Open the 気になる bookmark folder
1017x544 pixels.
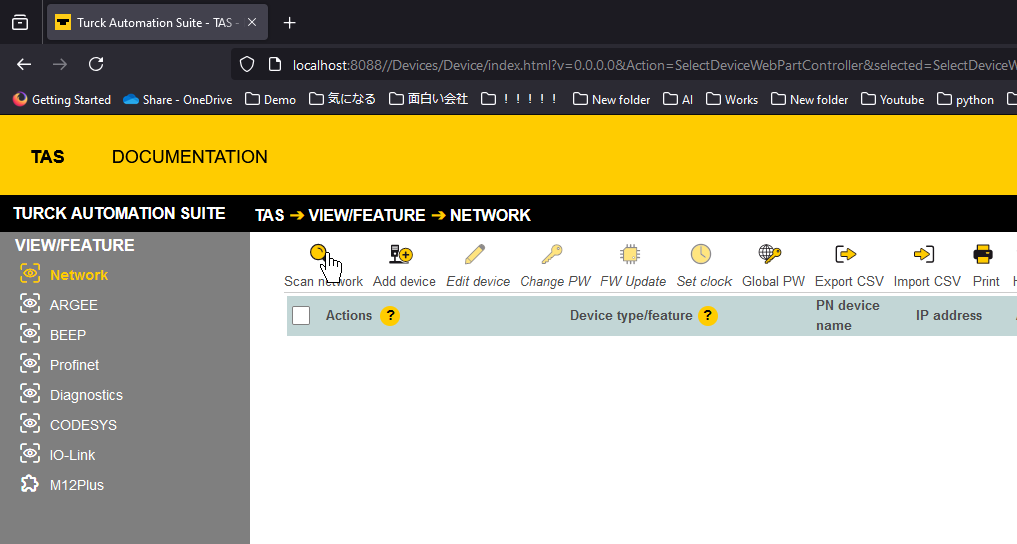tap(342, 99)
